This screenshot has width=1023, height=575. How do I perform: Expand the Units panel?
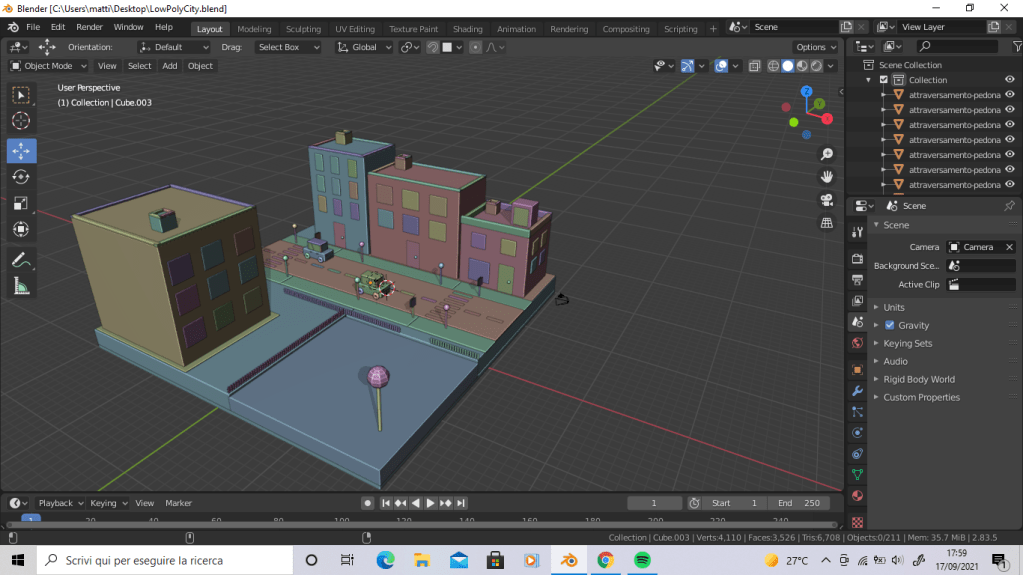(x=893, y=307)
